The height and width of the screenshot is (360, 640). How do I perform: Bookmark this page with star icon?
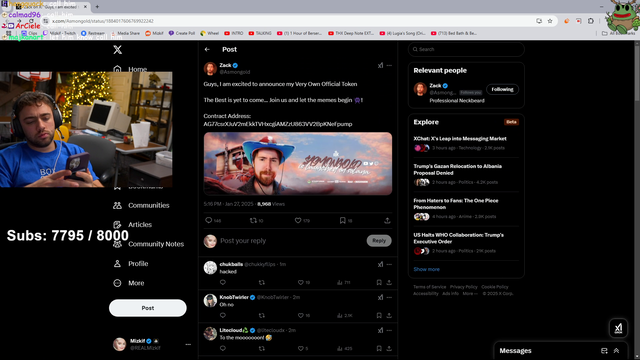550,21
